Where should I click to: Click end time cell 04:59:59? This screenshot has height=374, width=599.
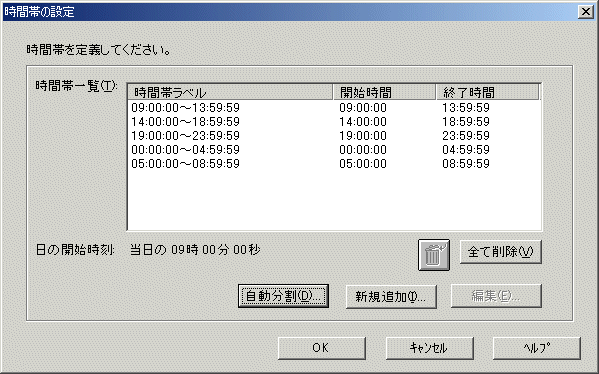(x=466, y=150)
